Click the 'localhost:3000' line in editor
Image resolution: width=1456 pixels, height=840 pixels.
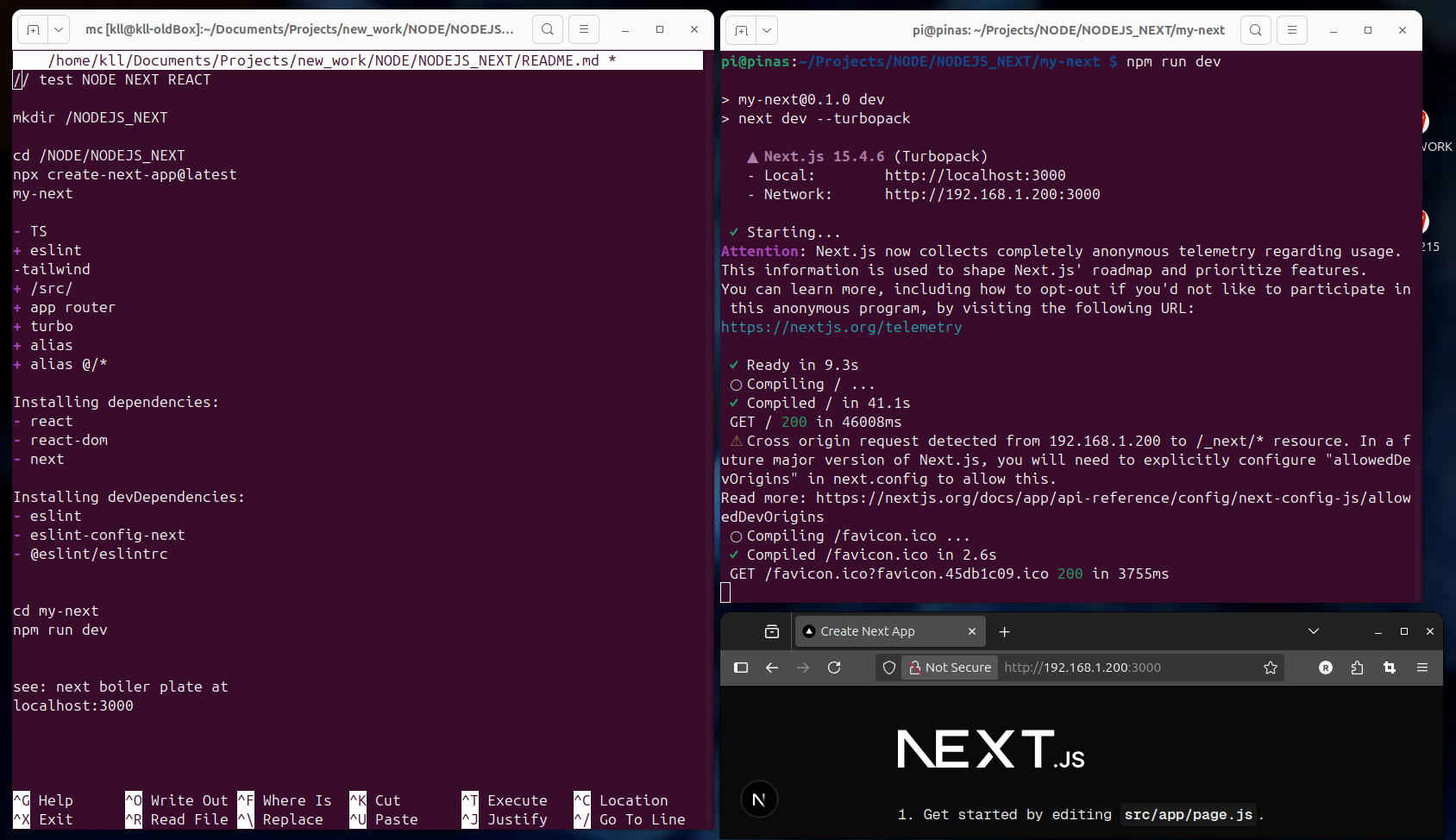click(x=73, y=705)
